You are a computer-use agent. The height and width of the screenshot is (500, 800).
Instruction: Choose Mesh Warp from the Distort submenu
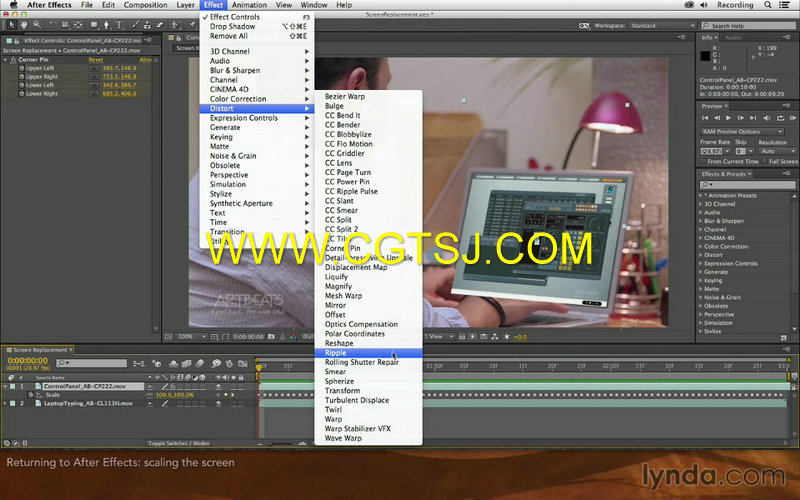coord(368,296)
